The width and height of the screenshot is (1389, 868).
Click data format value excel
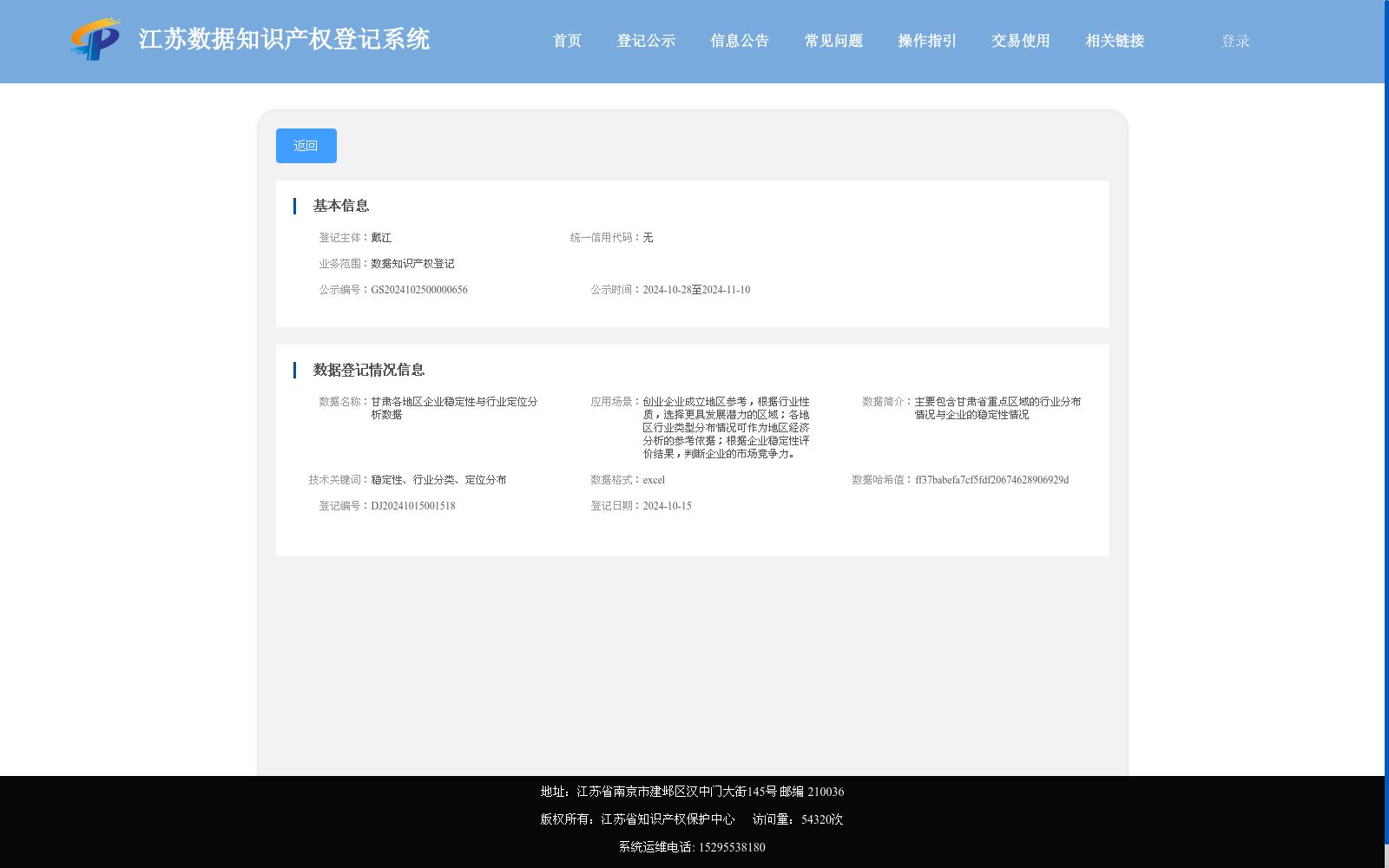click(x=654, y=480)
